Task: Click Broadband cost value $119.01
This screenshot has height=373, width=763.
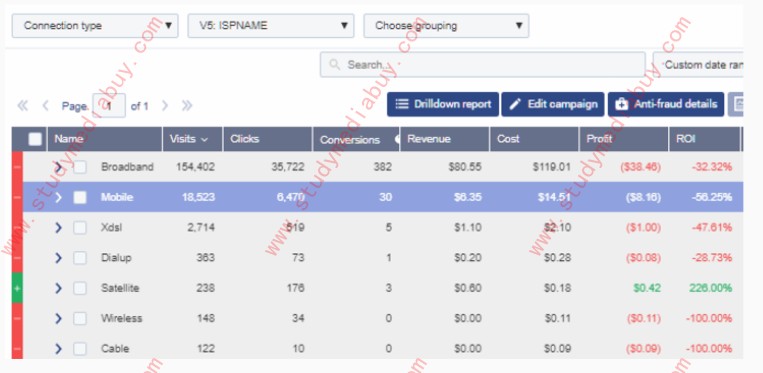Action: point(551,167)
